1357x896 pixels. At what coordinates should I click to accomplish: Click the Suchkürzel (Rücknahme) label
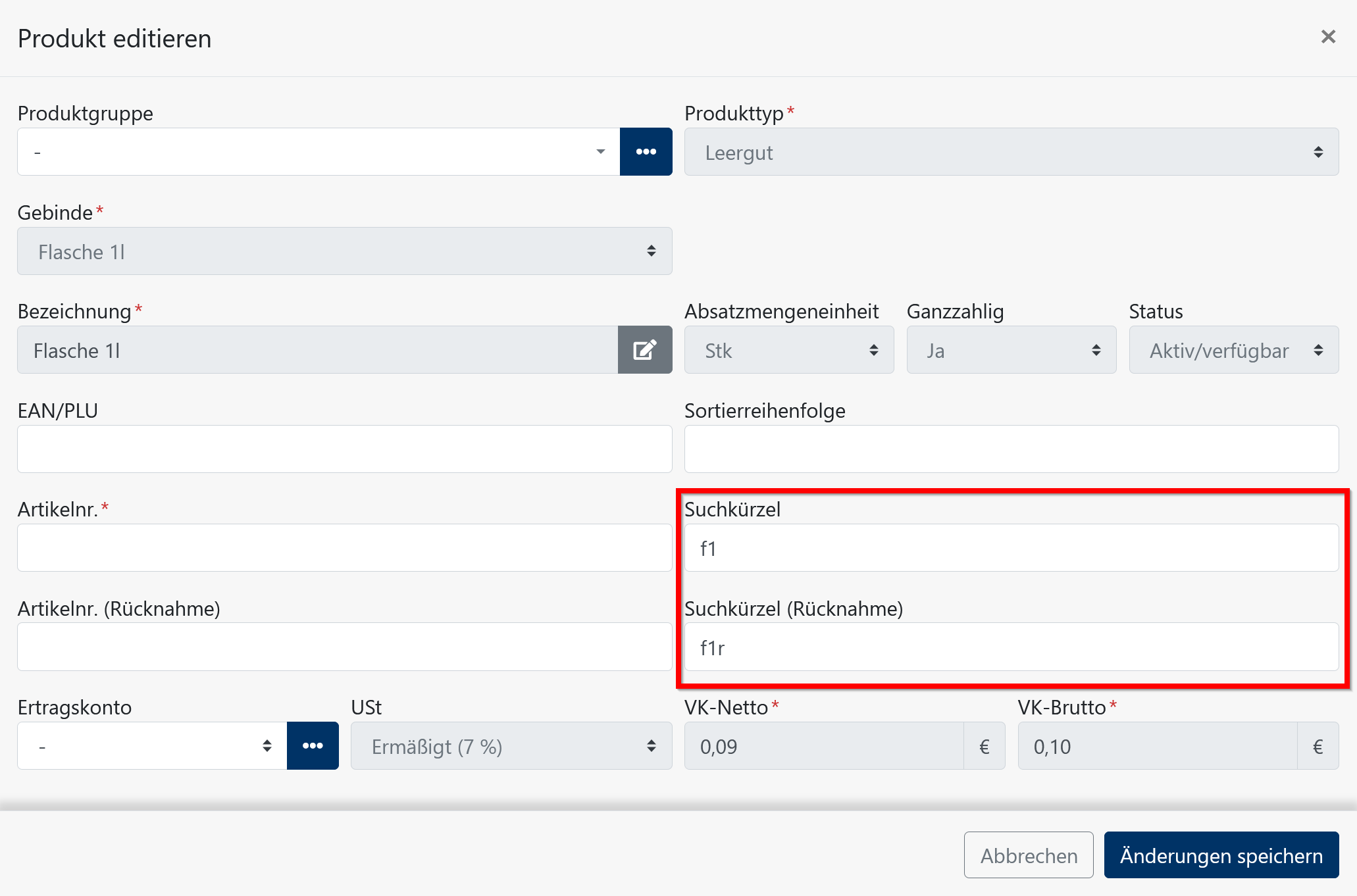(x=794, y=609)
